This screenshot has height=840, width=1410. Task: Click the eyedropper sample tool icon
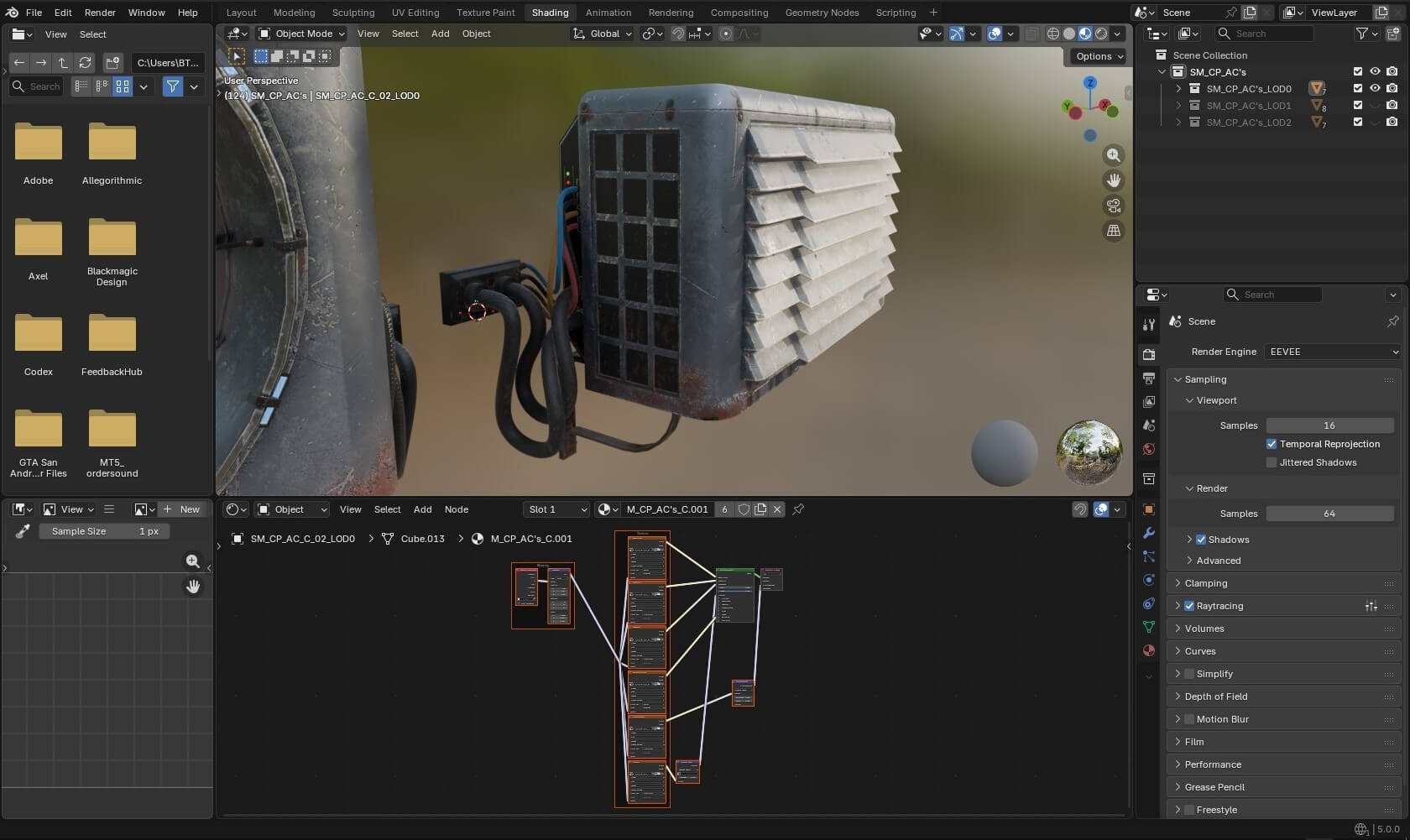click(x=23, y=531)
